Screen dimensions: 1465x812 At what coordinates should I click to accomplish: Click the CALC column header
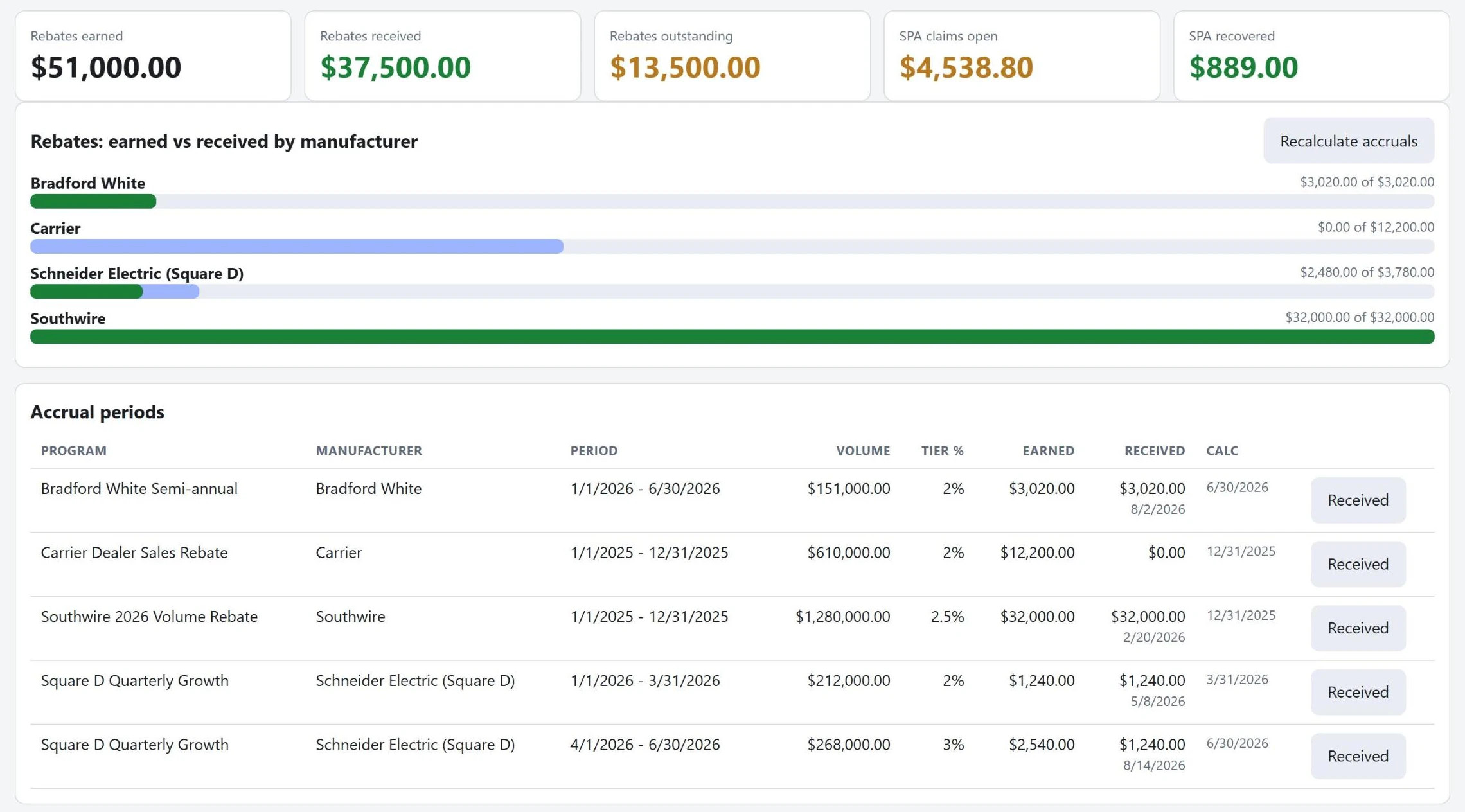click(1222, 451)
